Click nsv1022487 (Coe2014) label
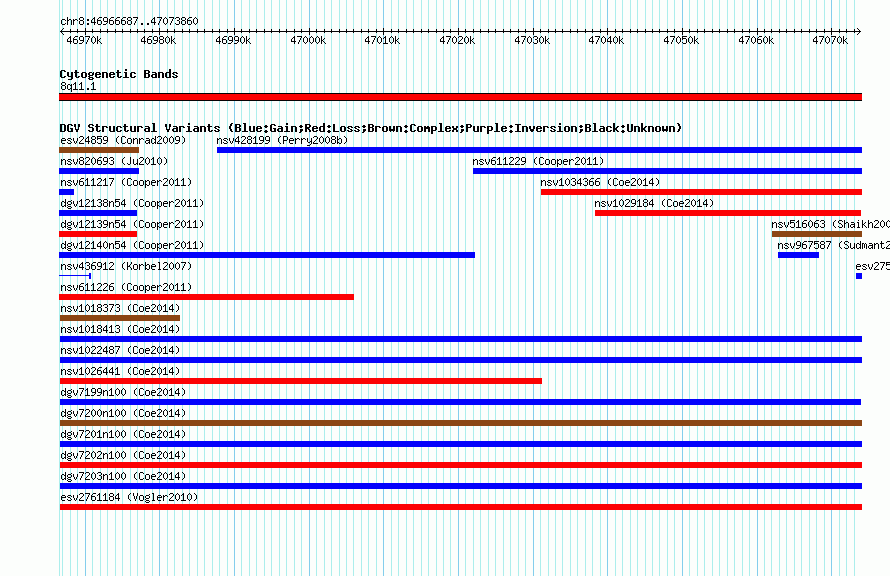The height and width of the screenshot is (576, 890). [120, 350]
